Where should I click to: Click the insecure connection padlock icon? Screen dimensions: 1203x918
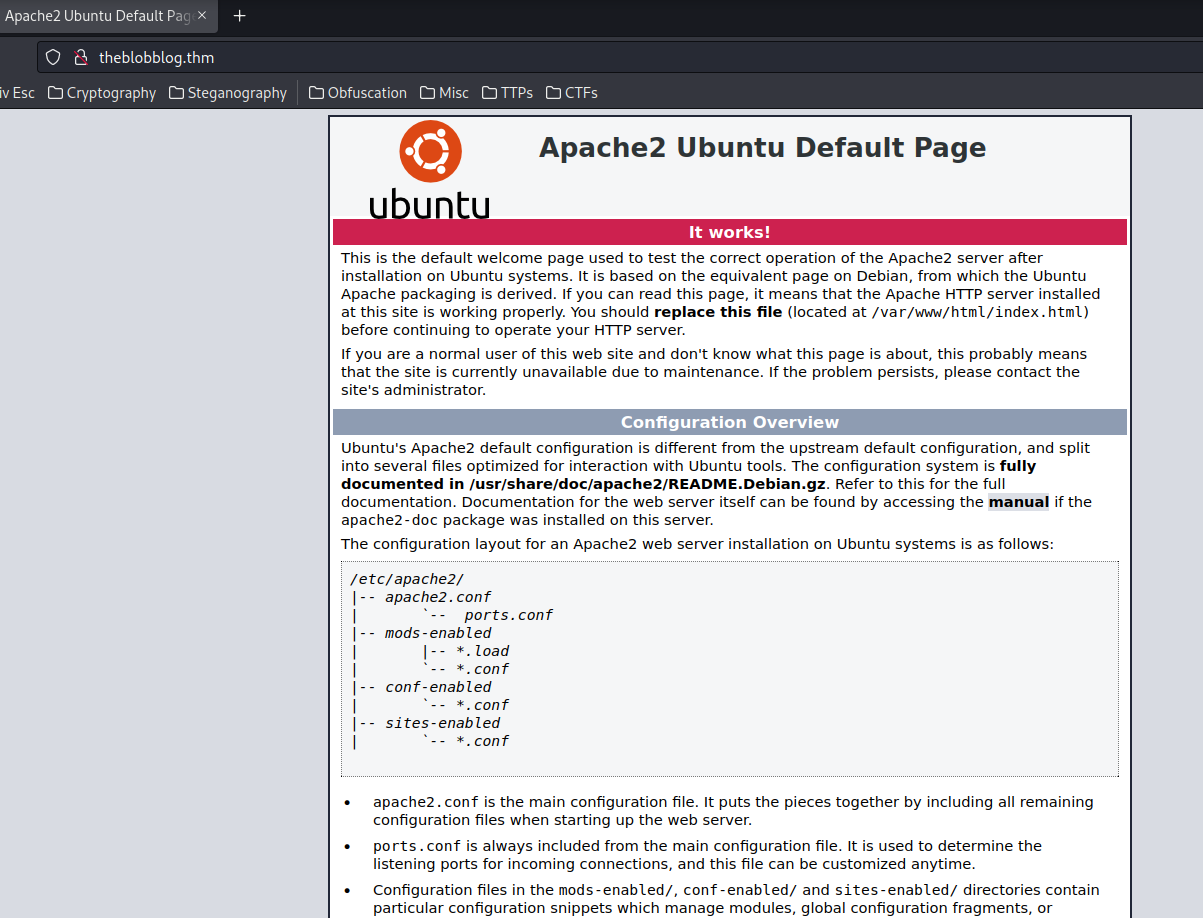point(81,57)
